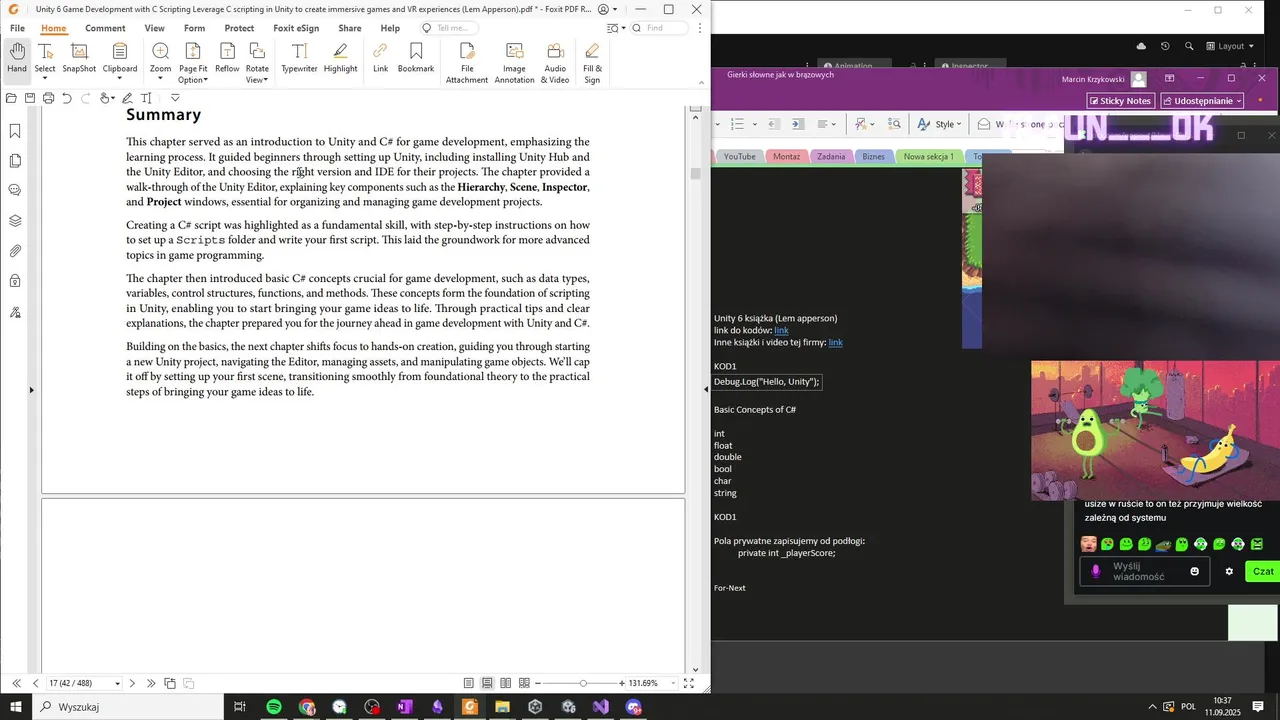Open the File menu
Image resolution: width=1280 pixels, height=720 pixels.
click(17, 28)
